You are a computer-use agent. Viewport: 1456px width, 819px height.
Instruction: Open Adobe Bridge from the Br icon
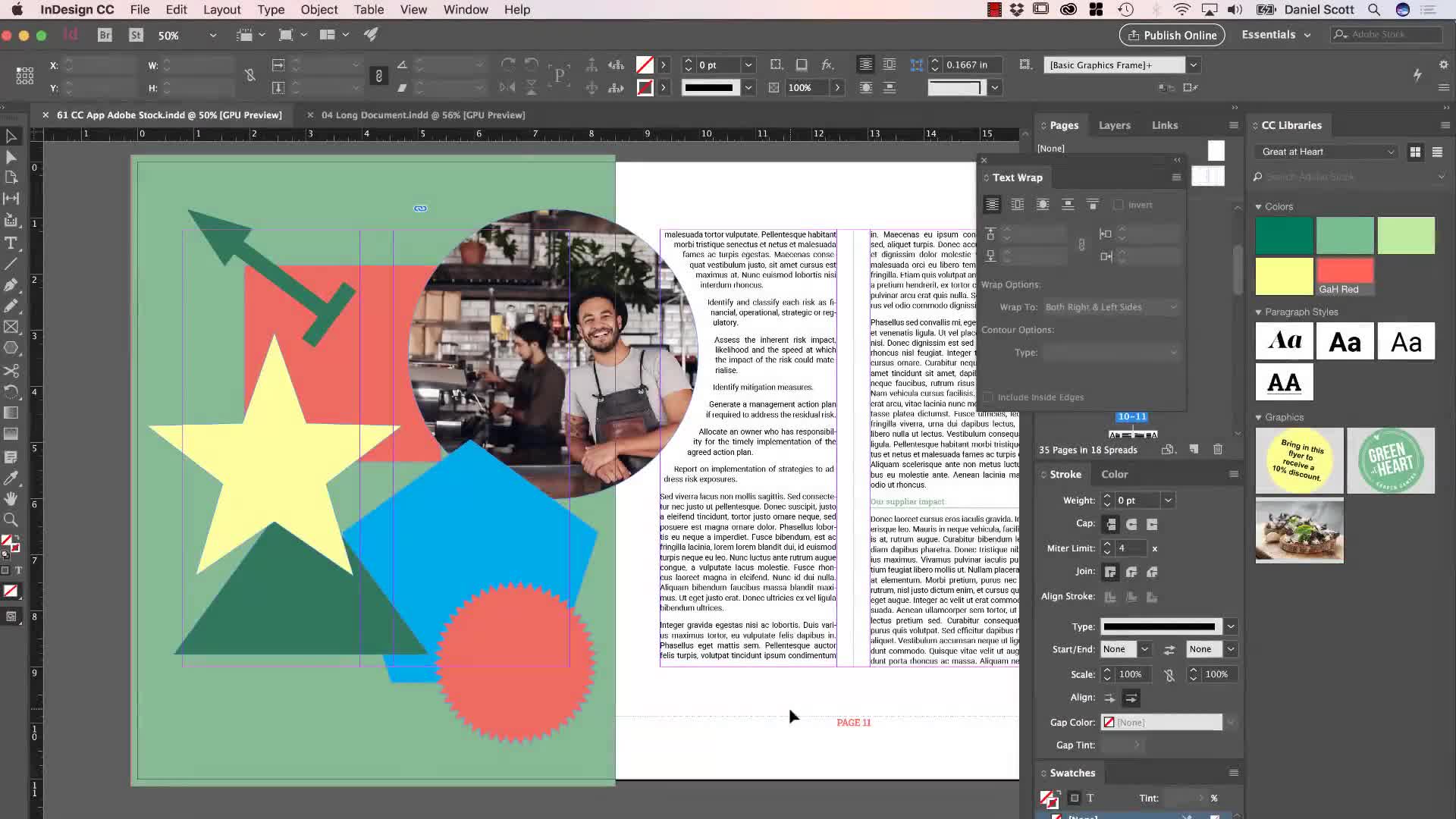click(x=105, y=35)
